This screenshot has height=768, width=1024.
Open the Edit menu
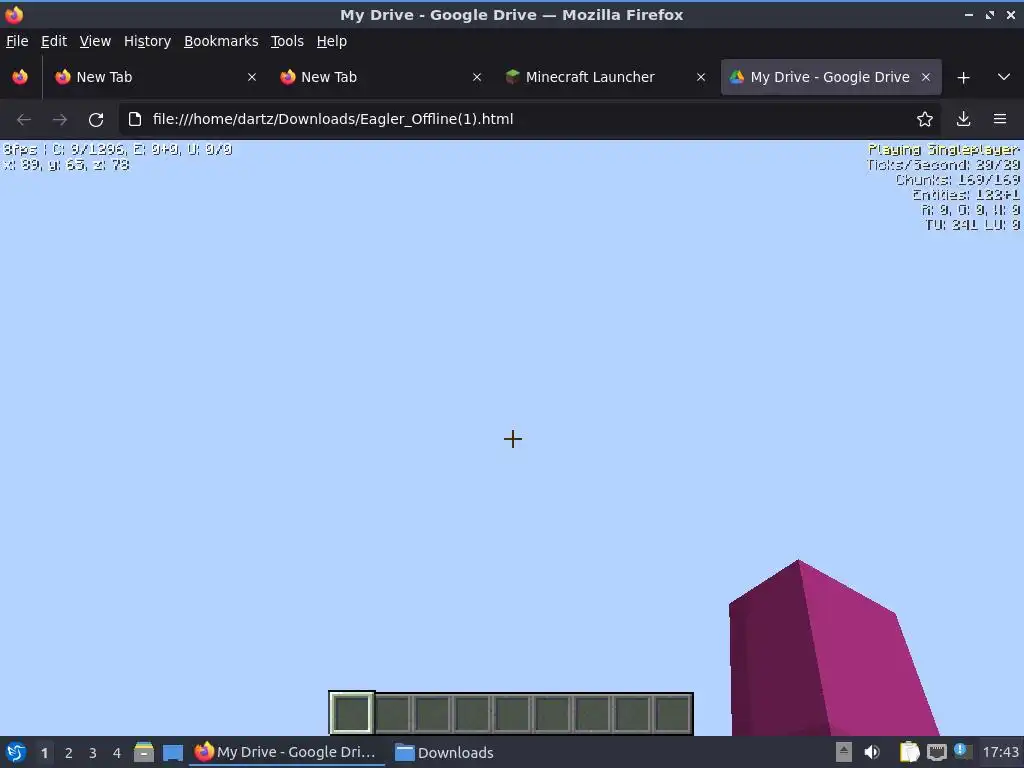tap(54, 41)
